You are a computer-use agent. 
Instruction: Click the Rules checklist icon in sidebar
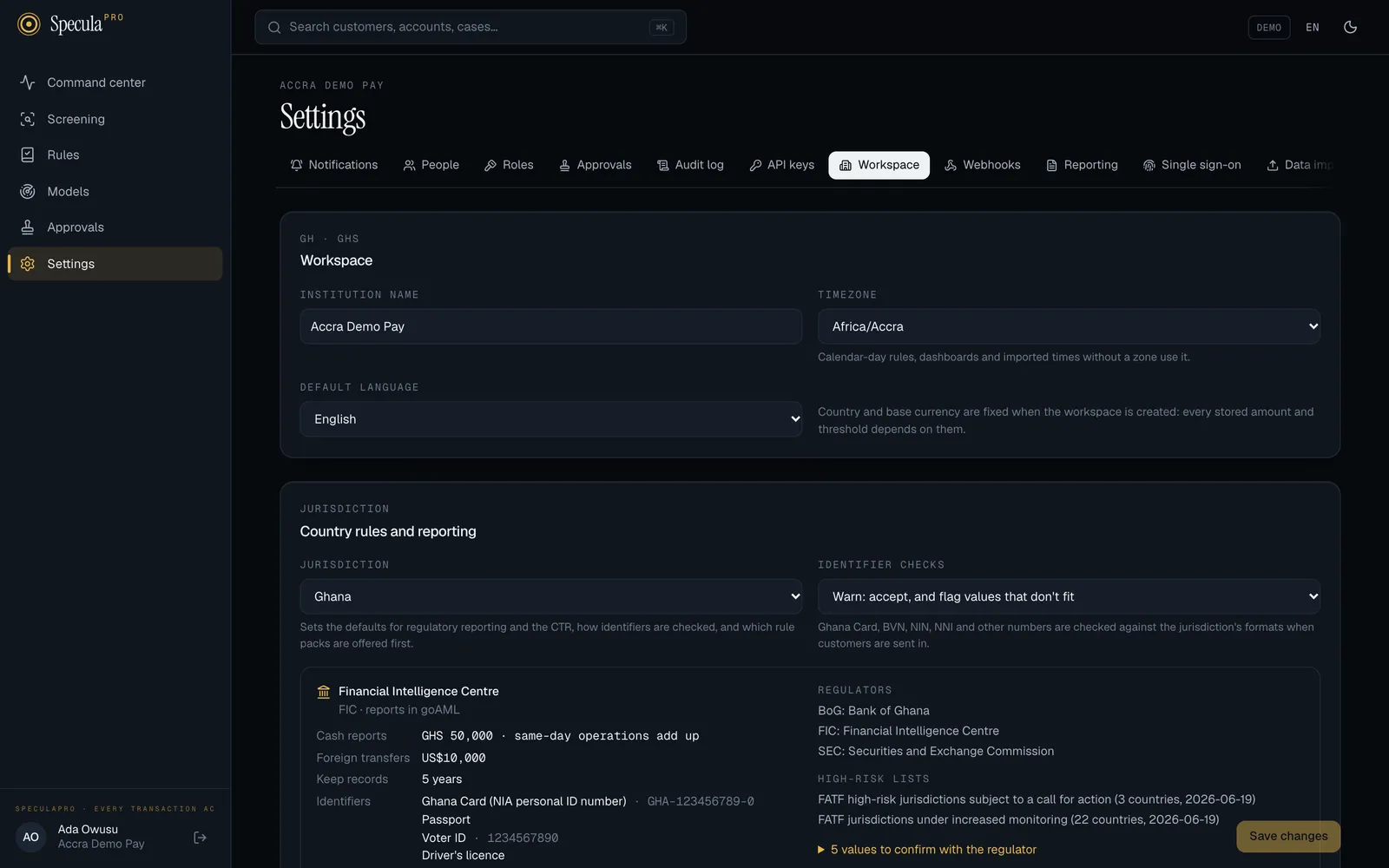click(x=28, y=155)
